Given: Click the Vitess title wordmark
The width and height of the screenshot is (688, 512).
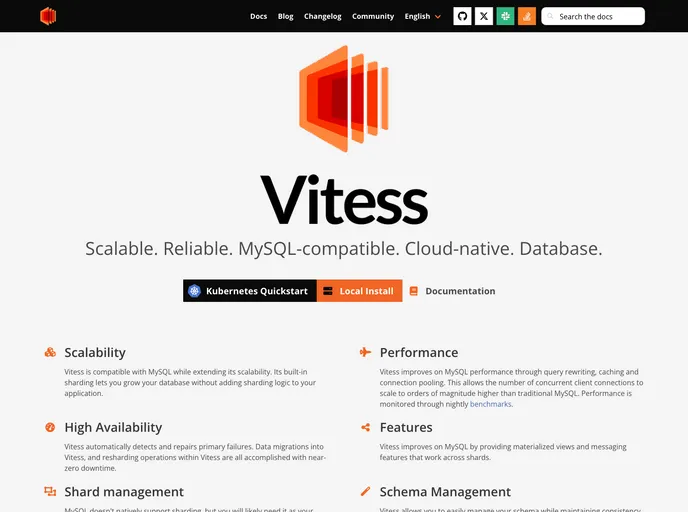Looking at the screenshot, I should click(344, 200).
